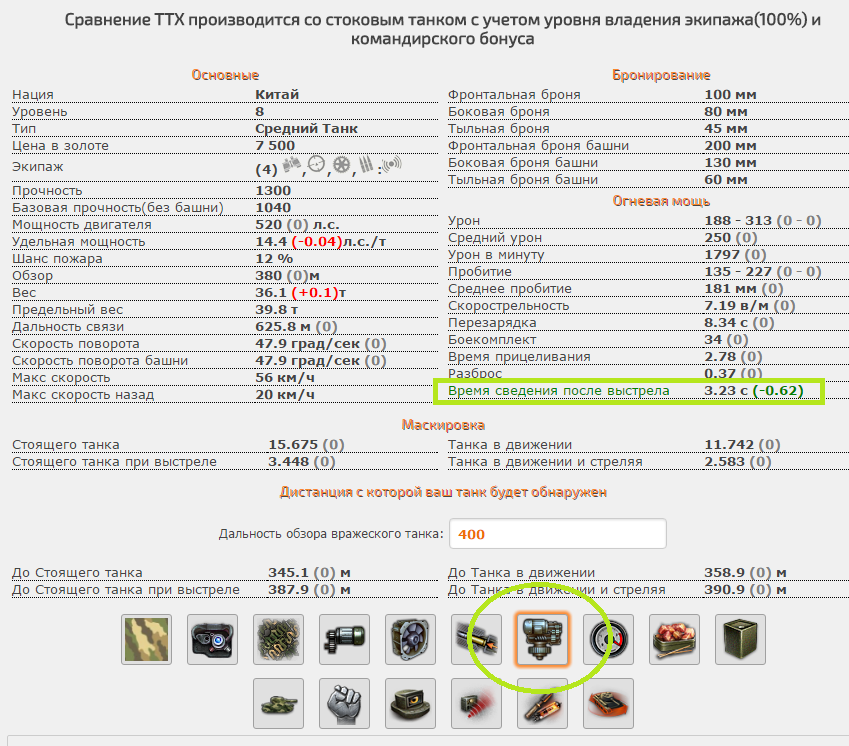The height and width of the screenshot is (746, 849).
Task: Select the Gun Rammer shell icon
Action: click(476, 639)
